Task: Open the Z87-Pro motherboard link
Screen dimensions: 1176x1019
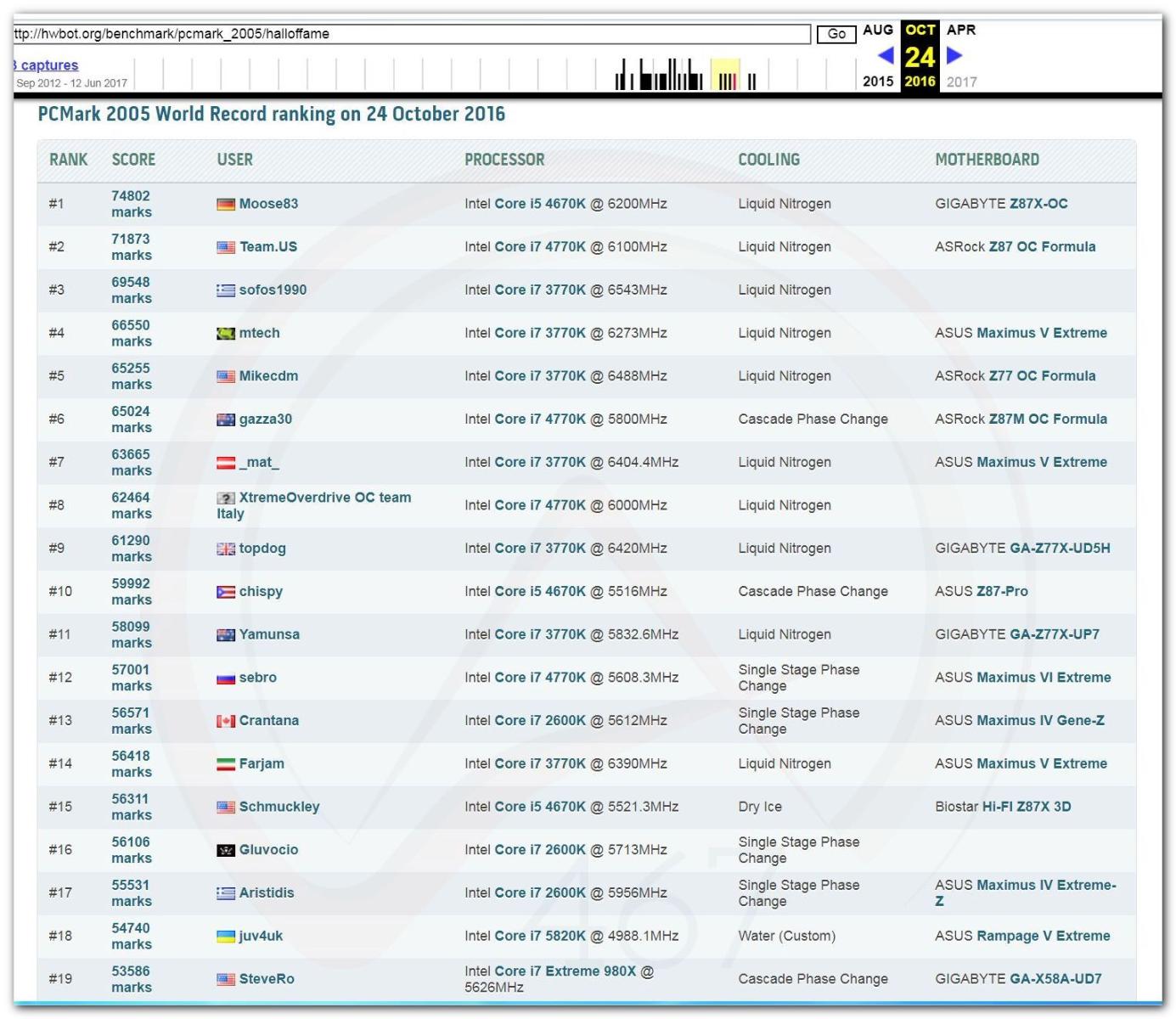Action: tap(1002, 592)
